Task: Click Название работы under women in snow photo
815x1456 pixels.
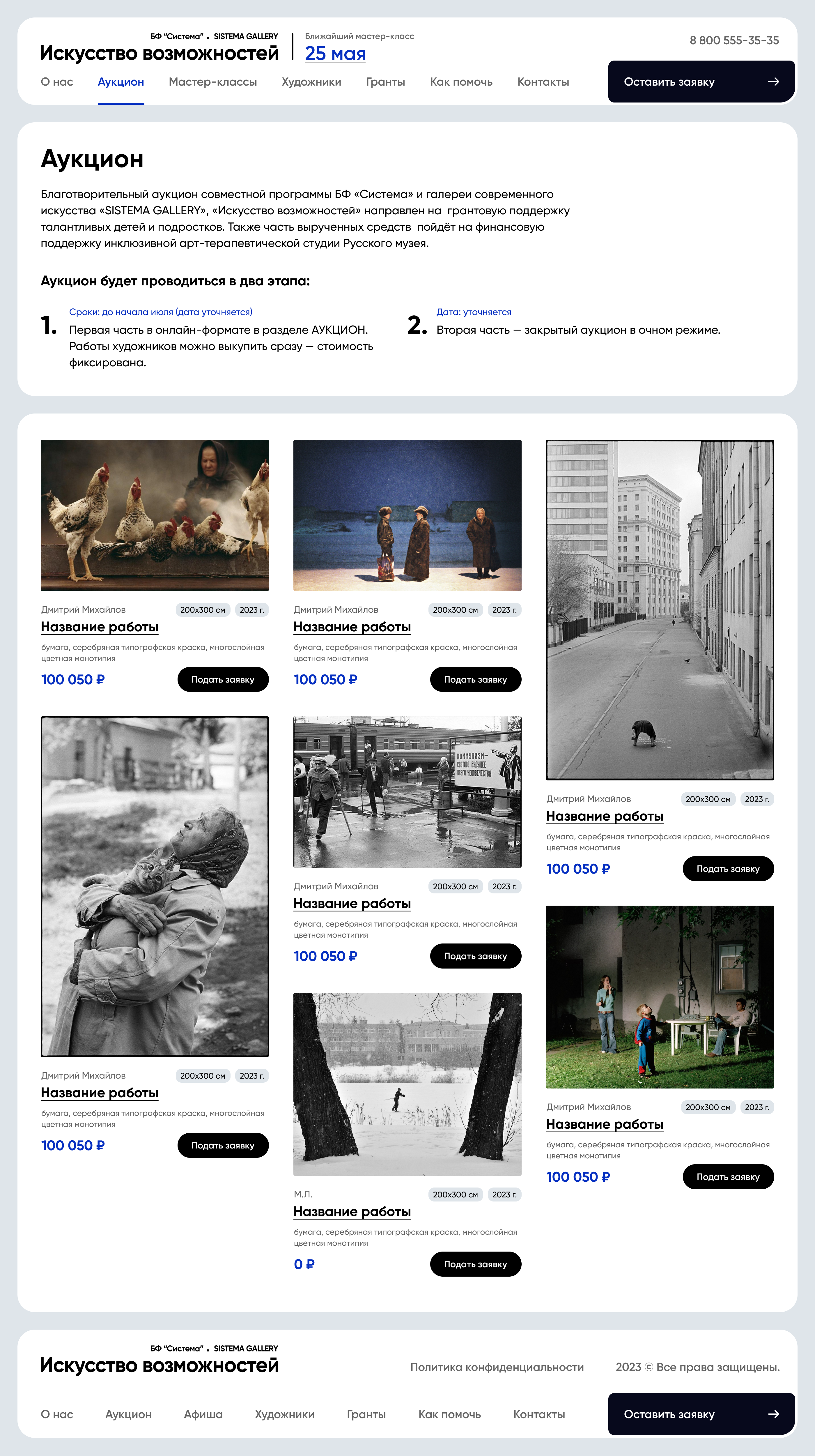Action: pos(352,627)
